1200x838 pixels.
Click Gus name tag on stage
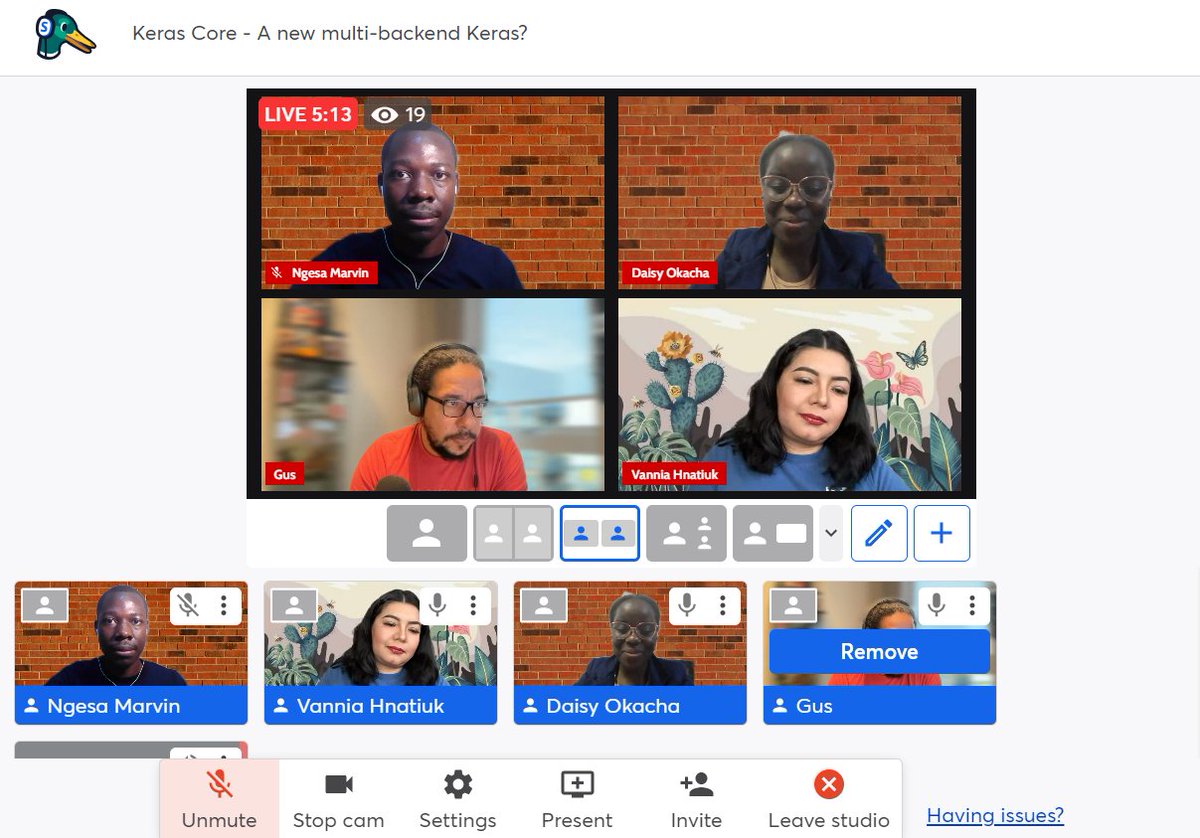click(285, 474)
